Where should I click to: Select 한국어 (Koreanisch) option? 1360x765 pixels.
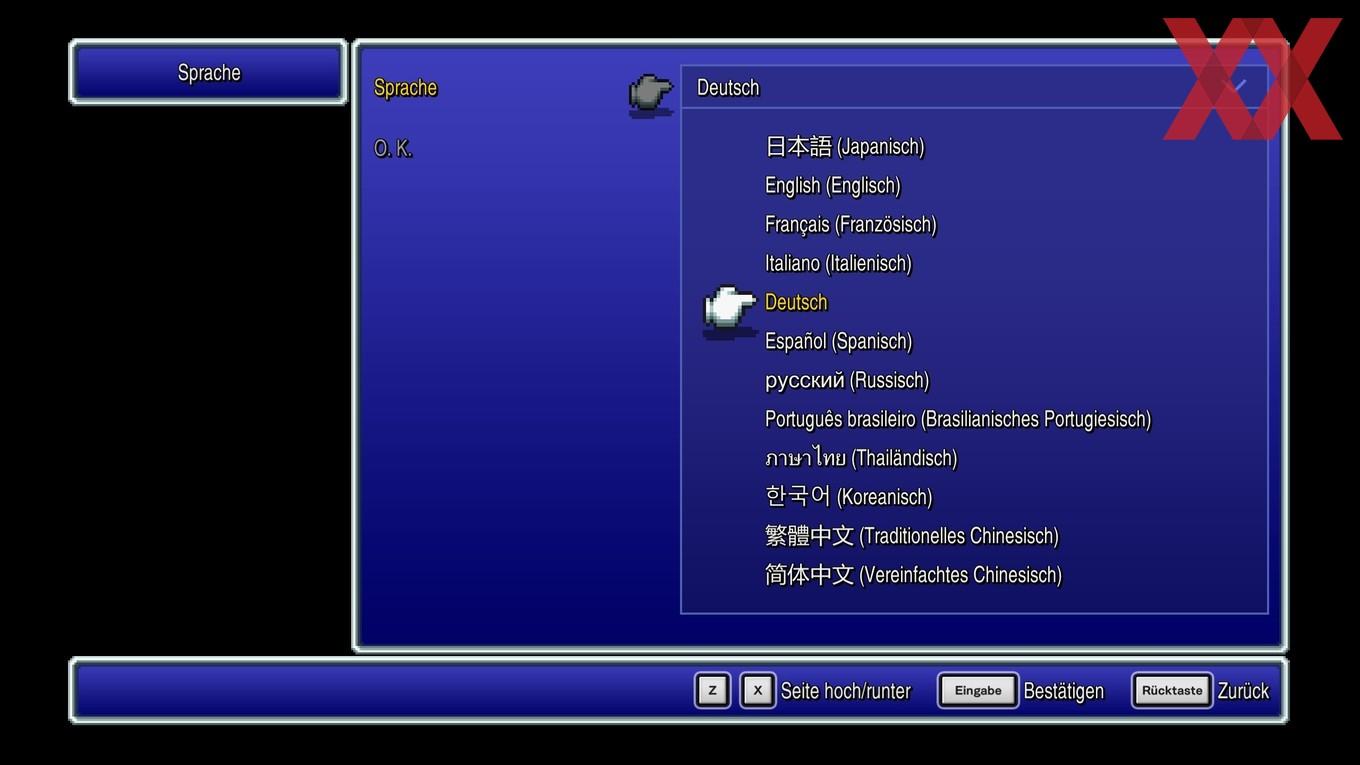click(x=849, y=498)
